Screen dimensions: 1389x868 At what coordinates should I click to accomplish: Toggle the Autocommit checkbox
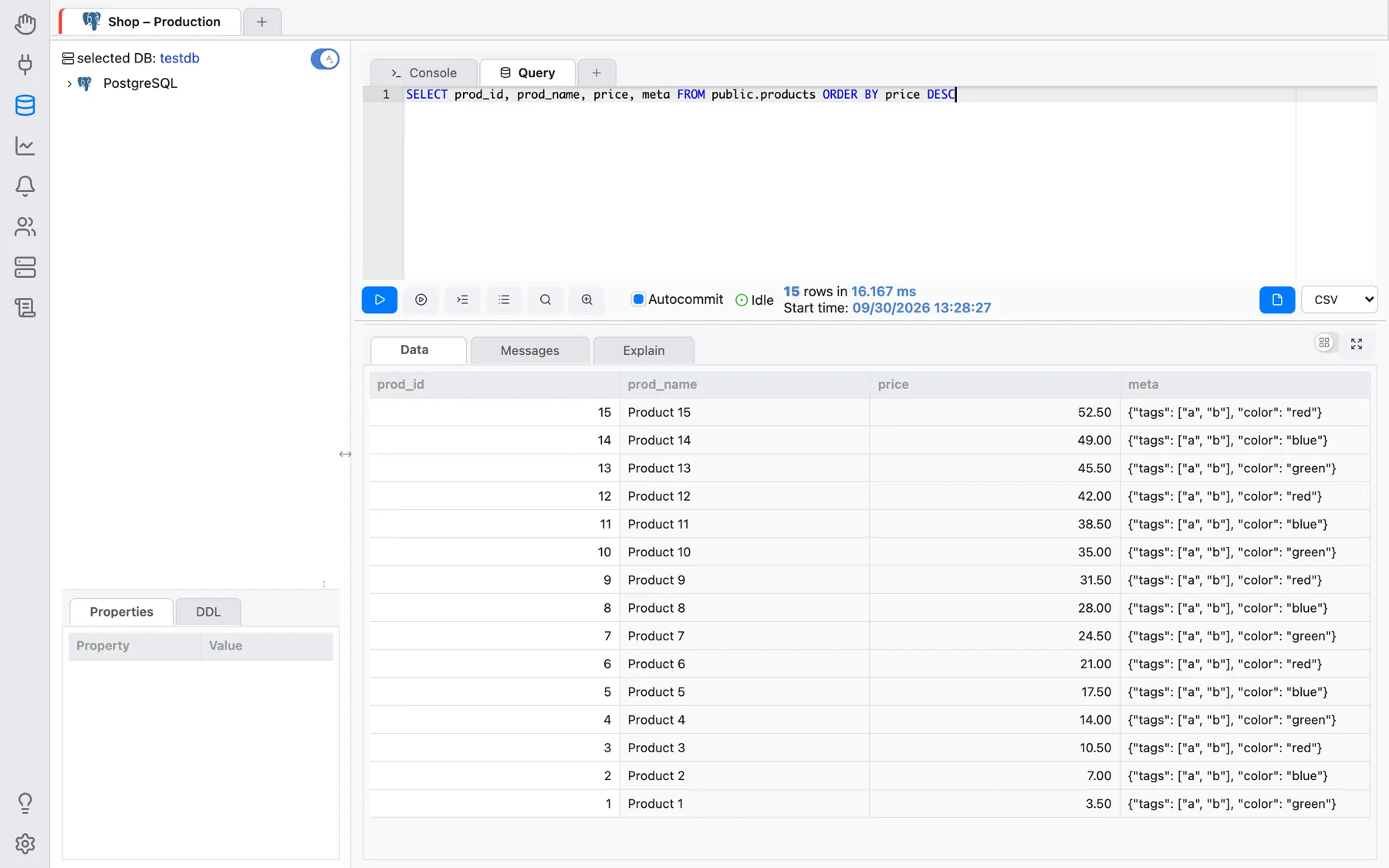(x=638, y=299)
